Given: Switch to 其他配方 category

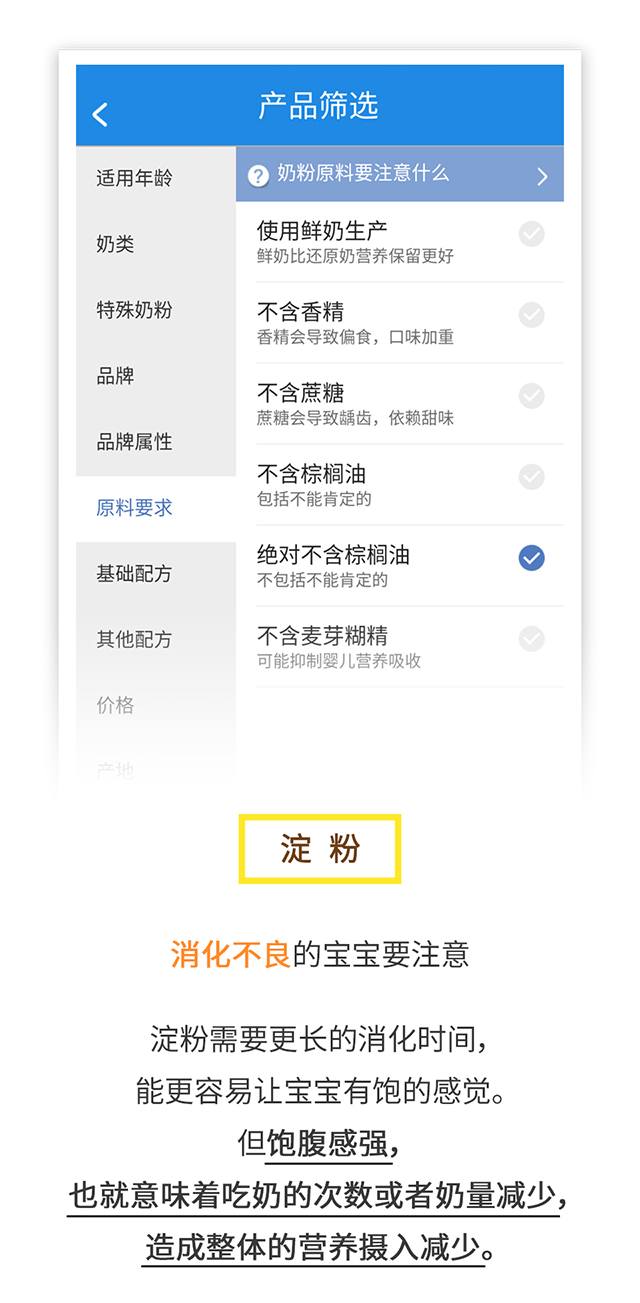Looking at the screenshot, I should 134,640.
